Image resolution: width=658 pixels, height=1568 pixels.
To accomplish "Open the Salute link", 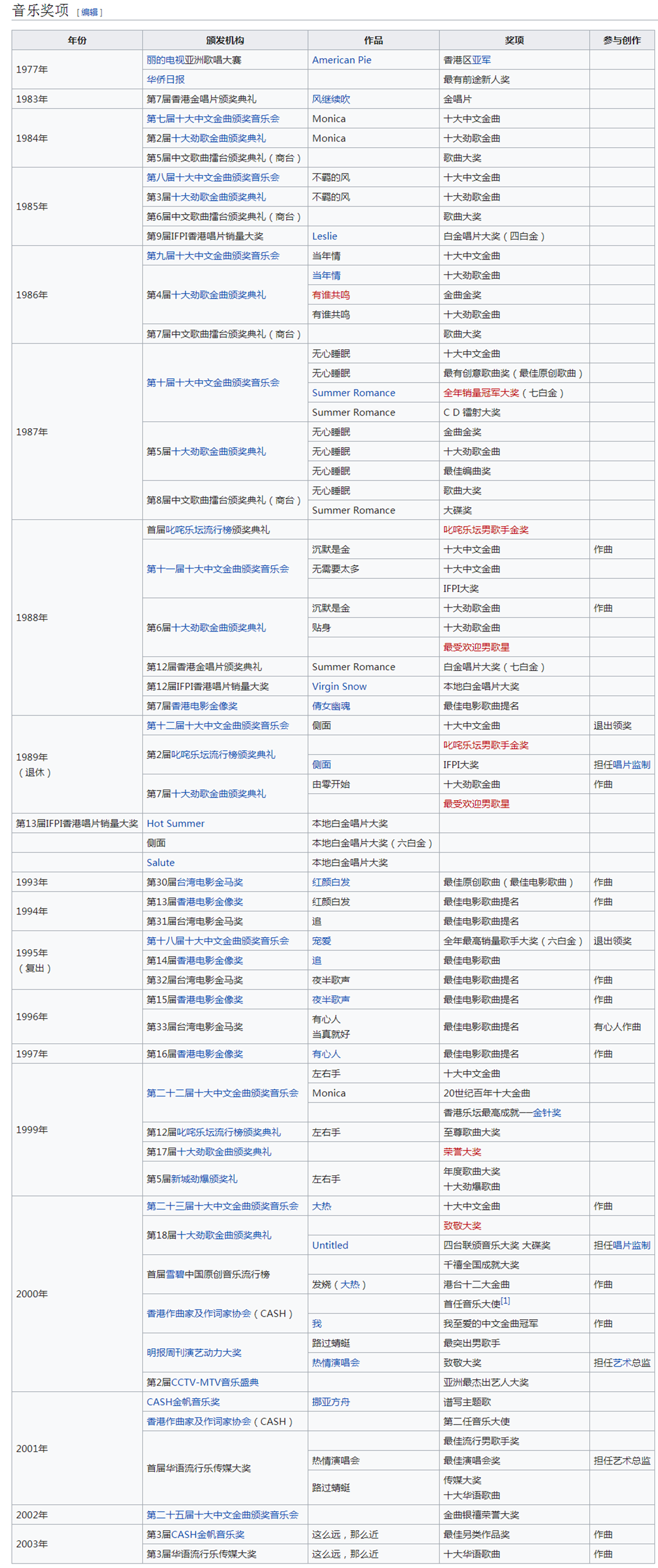I will tap(160, 863).
